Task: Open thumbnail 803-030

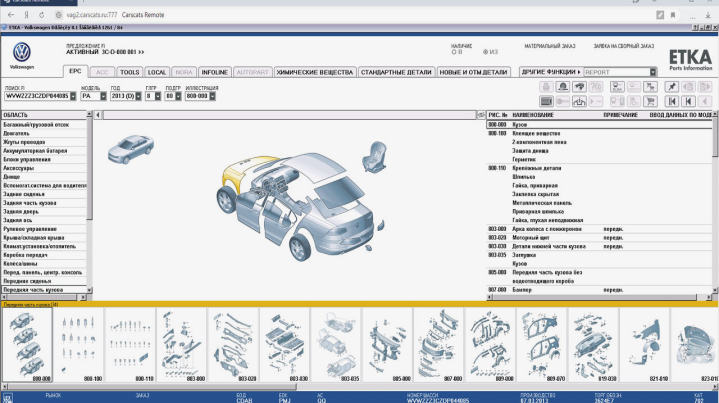Action: (x=284, y=345)
